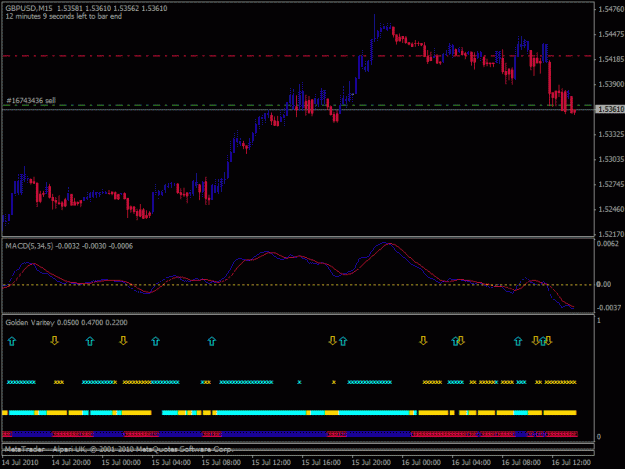
Task: Click the Golden Varitey indicator label
Action: coord(67,322)
